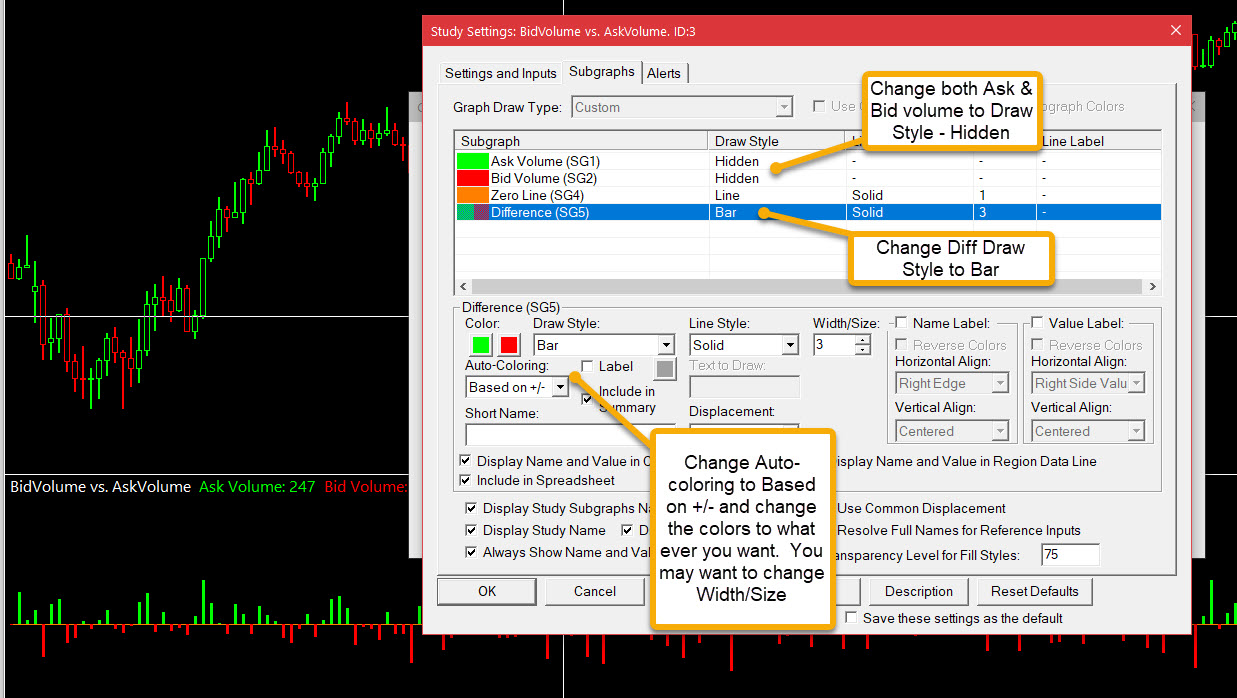Click the green swatch in Ask Volume row
This screenshot has width=1237, height=698.
pyautogui.click(x=472, y=161)
